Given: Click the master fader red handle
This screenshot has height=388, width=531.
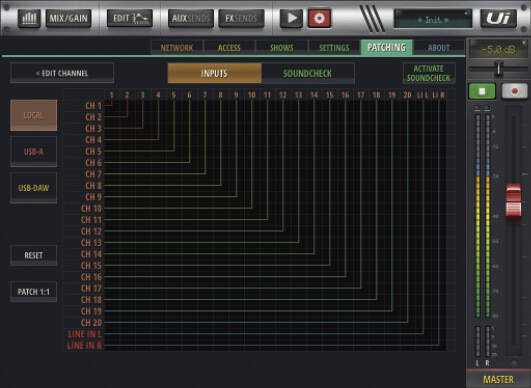Looking at the screenshot, I should coord(513,200).
